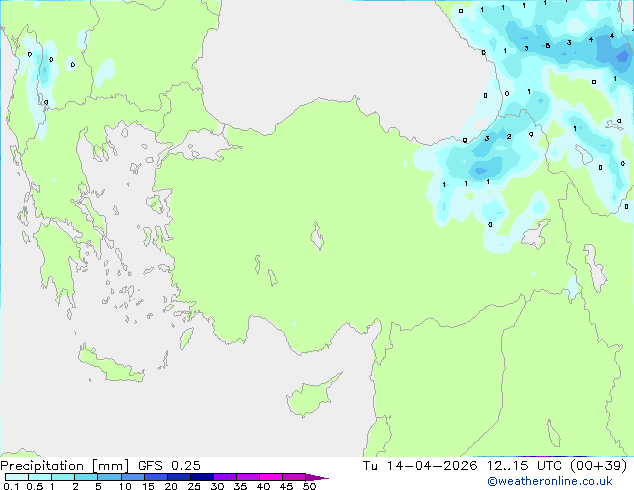Click the legend label '0.5'
Image resolution: width=634 pixels, height=490 pixels.
tap(34, 486)
